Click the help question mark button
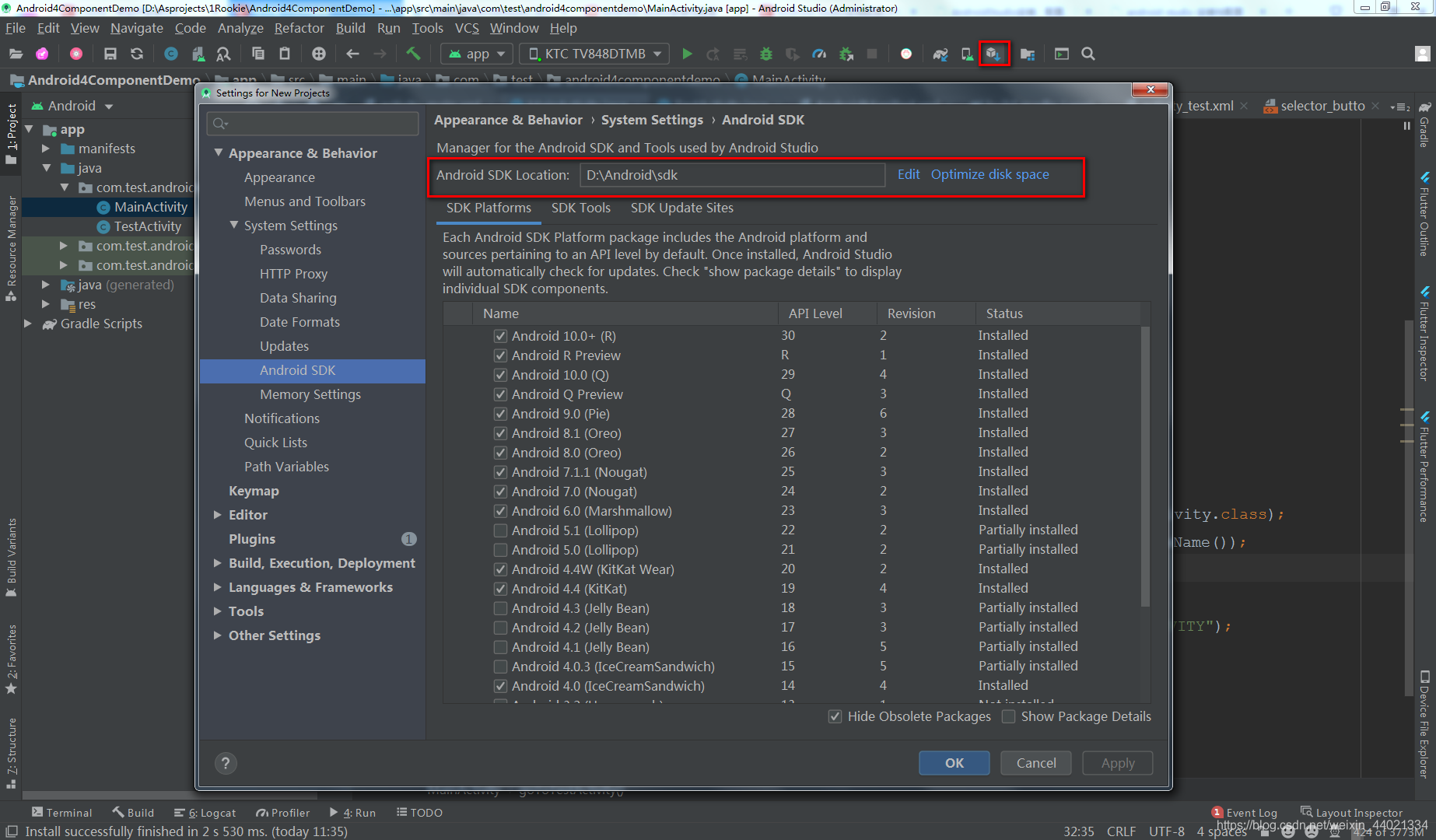The width and height of the screenshot is (1436, 840). pyautogui.click(x=226, y=763)
